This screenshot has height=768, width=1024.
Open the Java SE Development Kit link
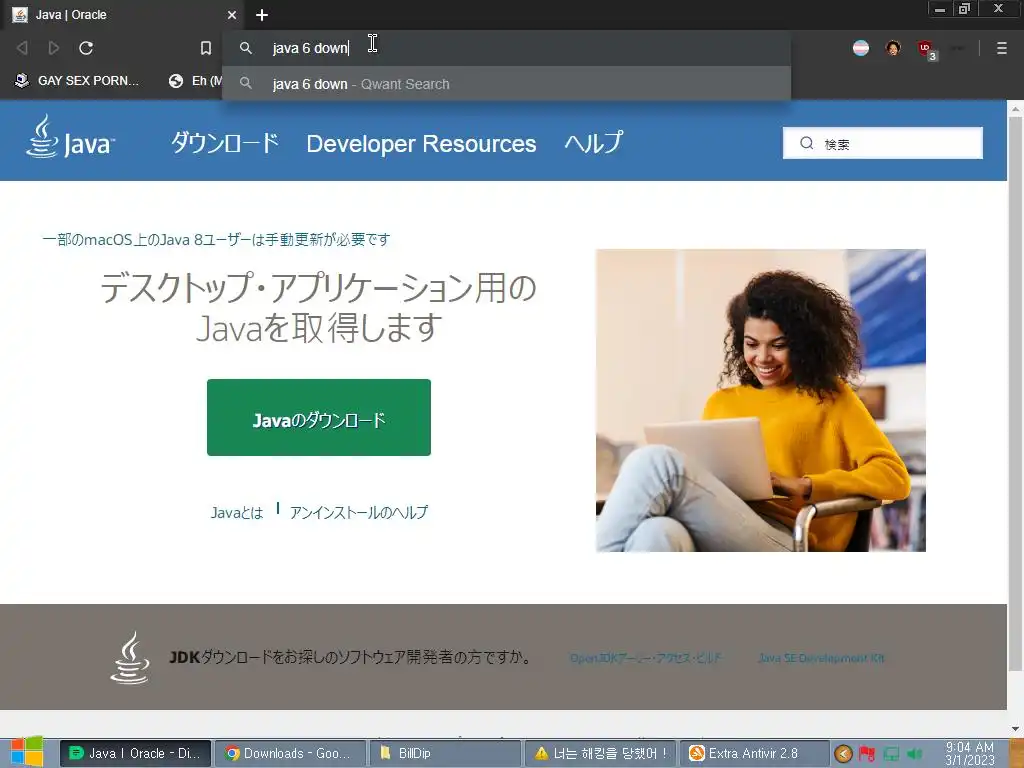point(822,658)
